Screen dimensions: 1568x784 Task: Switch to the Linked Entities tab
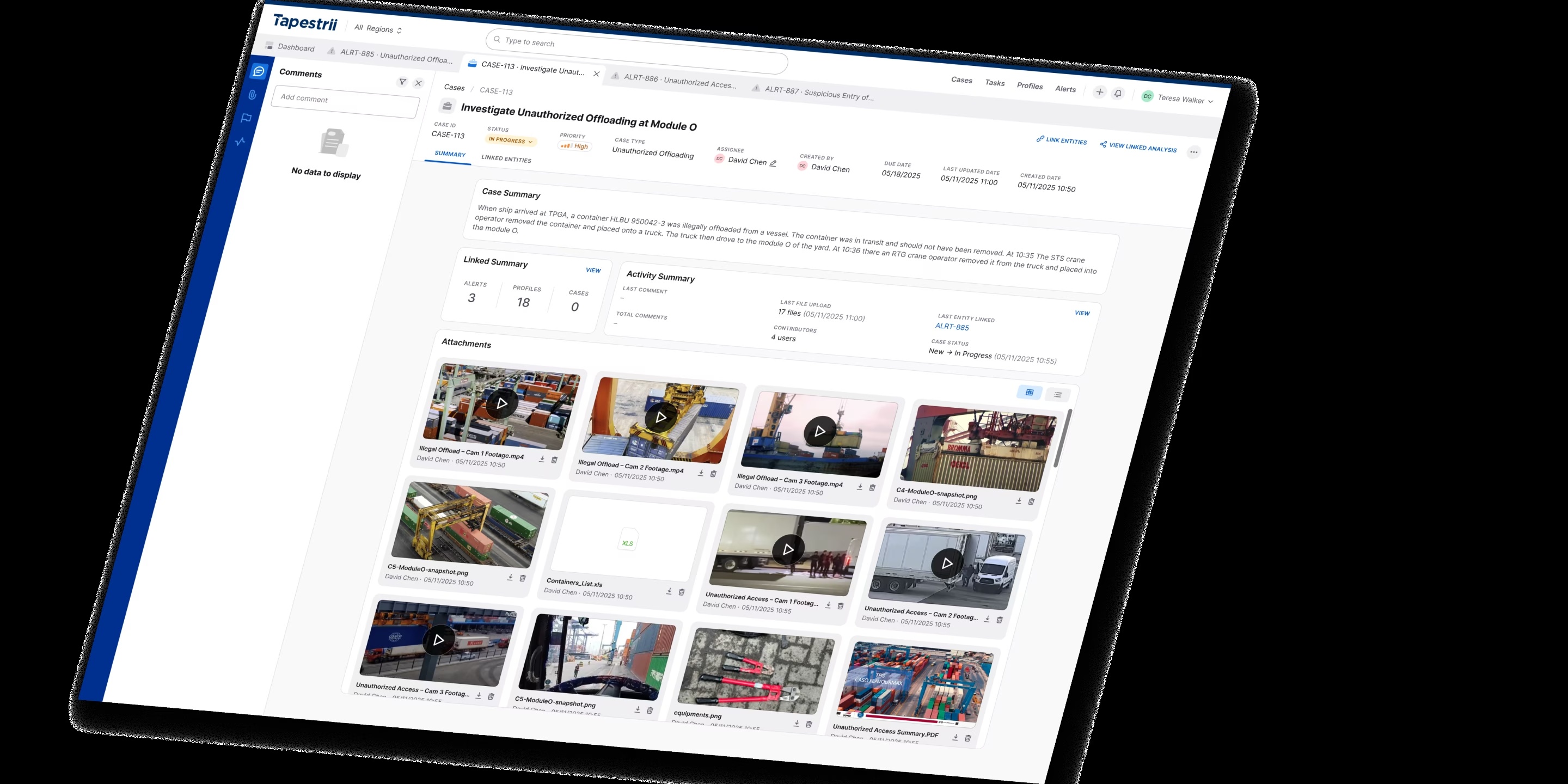pos(506,159)
